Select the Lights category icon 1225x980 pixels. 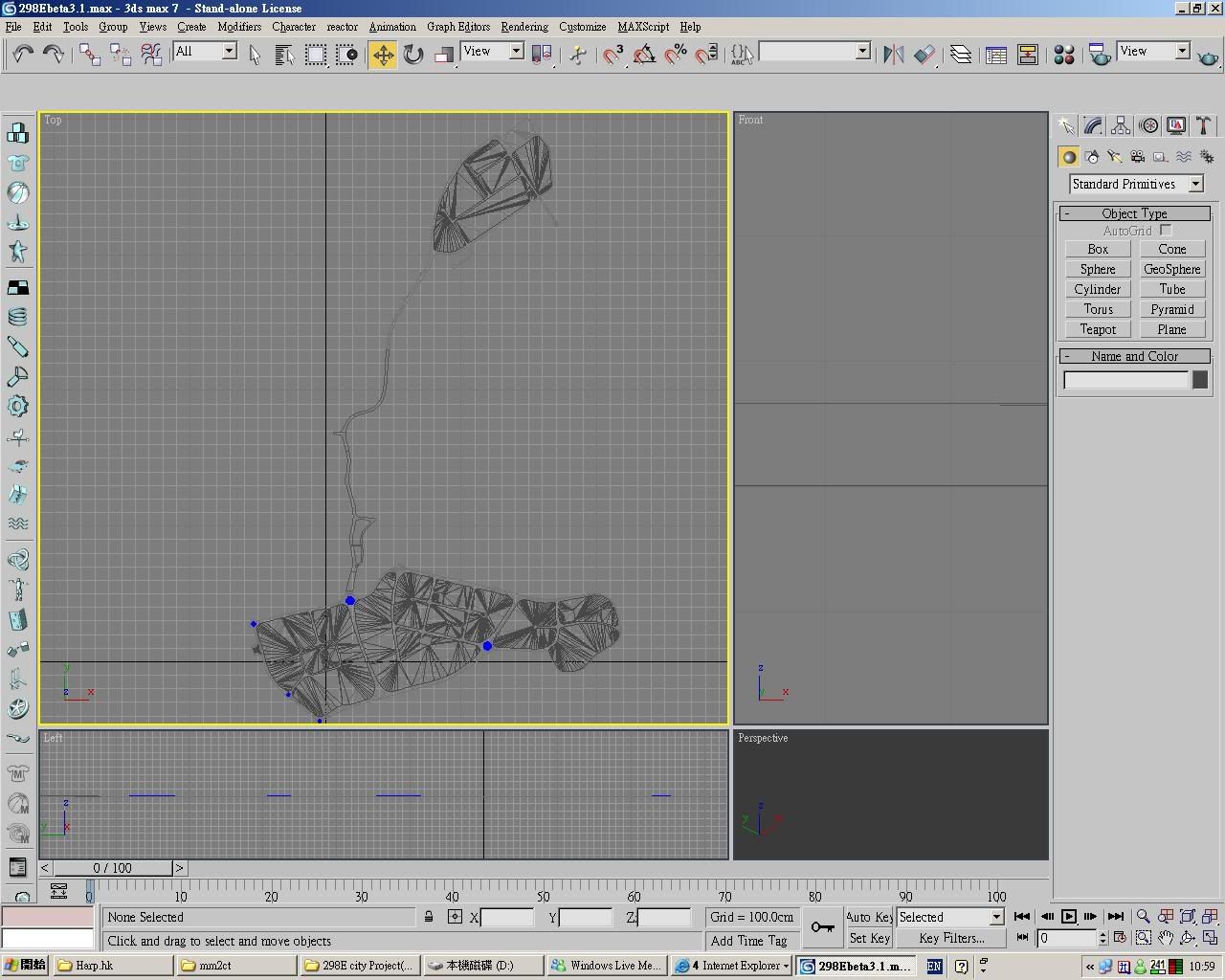[x=1114, y=157]
